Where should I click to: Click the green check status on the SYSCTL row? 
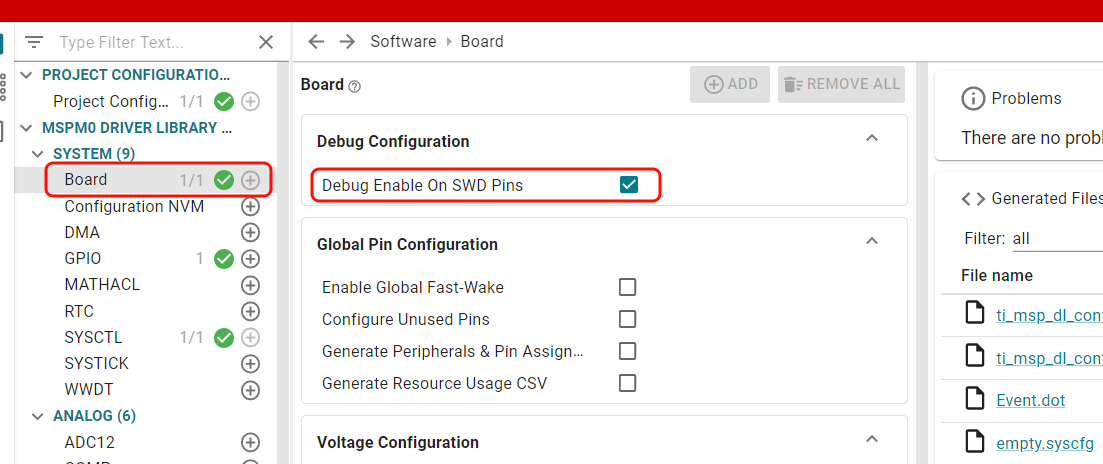224,338
